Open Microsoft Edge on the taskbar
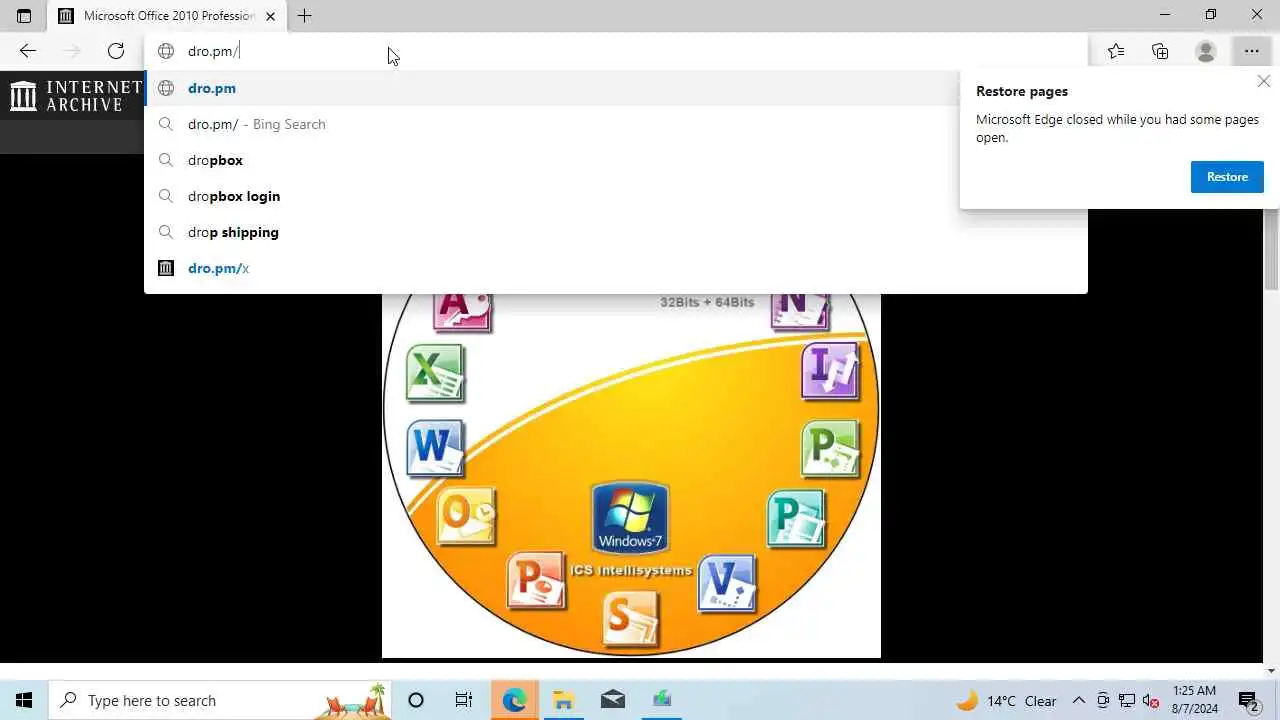This screenshot has width=1280, height=720. point(514,700)
